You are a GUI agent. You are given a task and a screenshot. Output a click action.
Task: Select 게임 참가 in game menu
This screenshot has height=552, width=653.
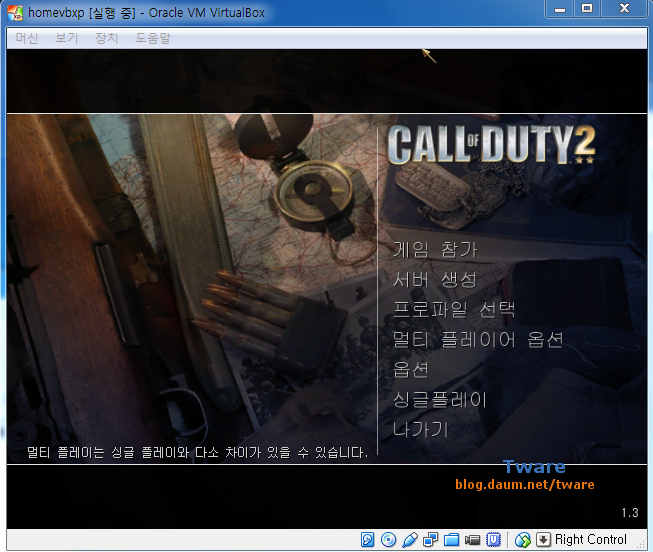click(x=435, y=250)
